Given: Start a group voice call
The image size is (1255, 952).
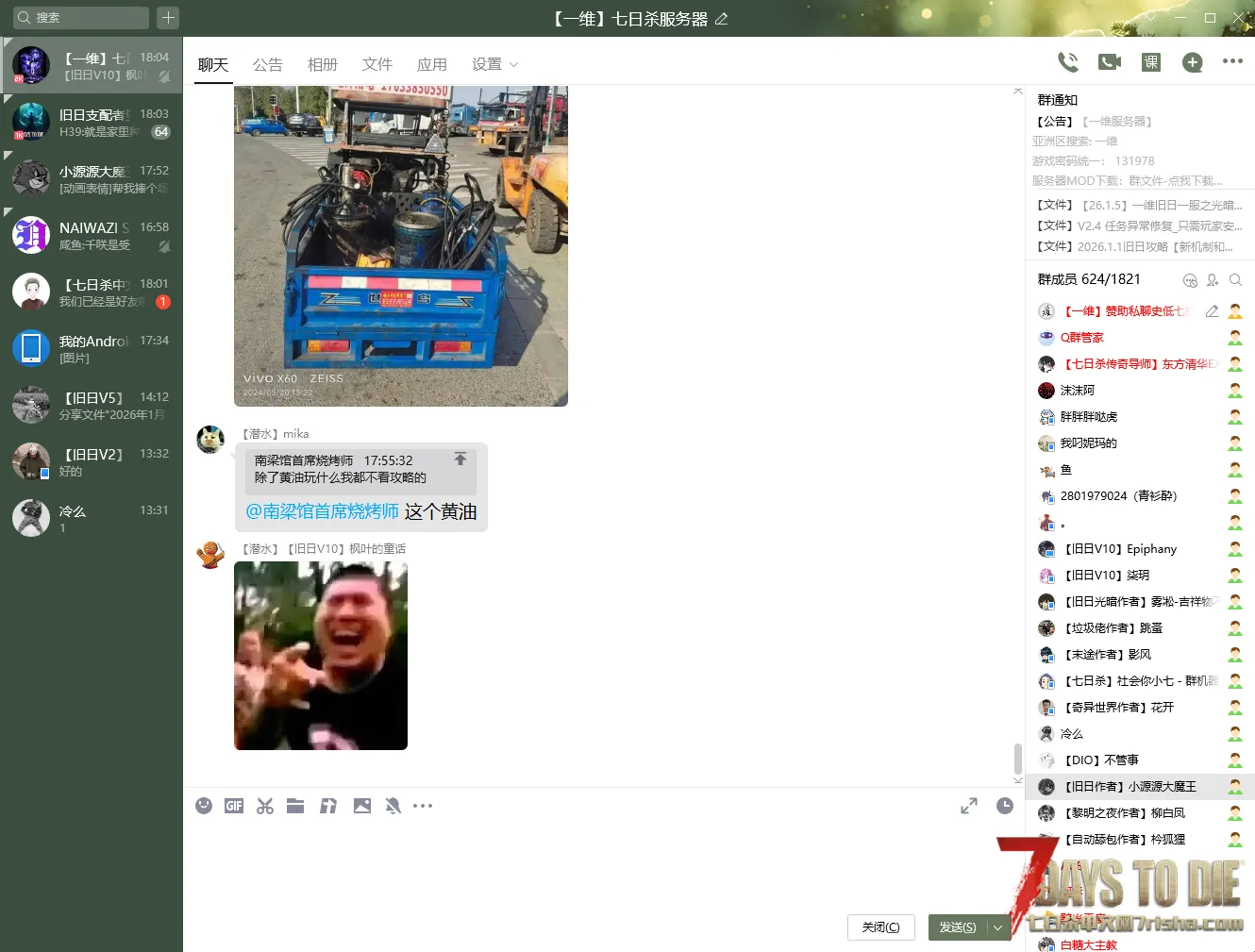Looking at the screenshot, I should tap(1068, 62).
